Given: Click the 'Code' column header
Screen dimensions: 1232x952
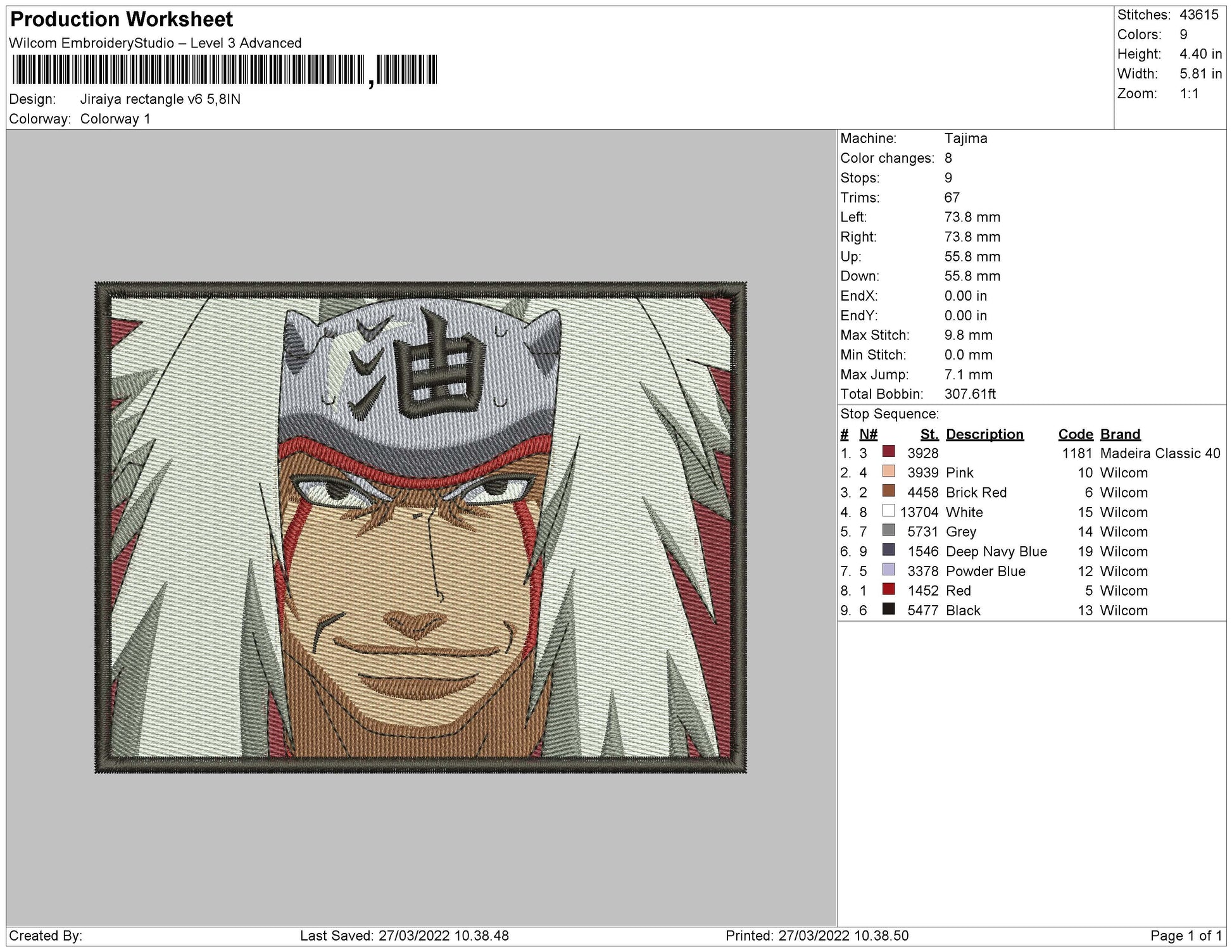Looking at the screenshot, I should (1076, 434).
